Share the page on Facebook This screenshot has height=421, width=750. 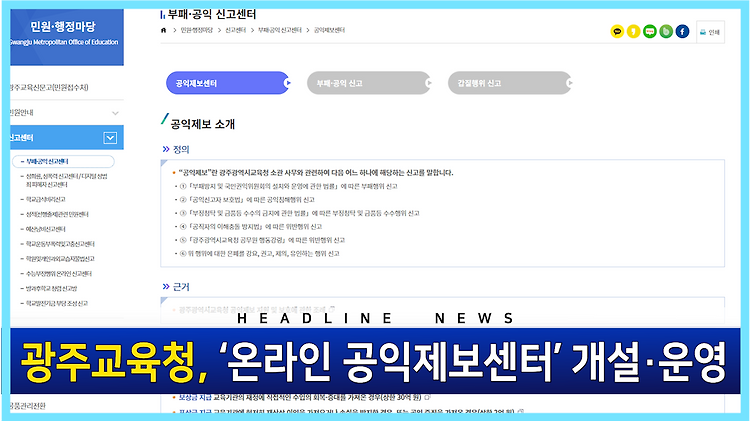[682, 32]
